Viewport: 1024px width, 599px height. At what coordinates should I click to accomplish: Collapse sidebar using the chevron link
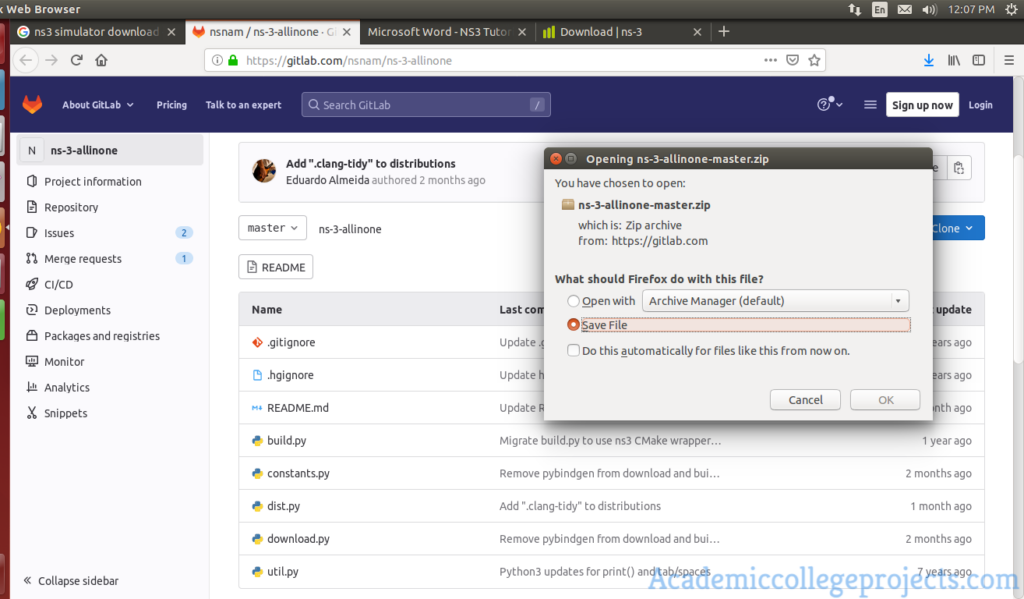tap(71, 581)
